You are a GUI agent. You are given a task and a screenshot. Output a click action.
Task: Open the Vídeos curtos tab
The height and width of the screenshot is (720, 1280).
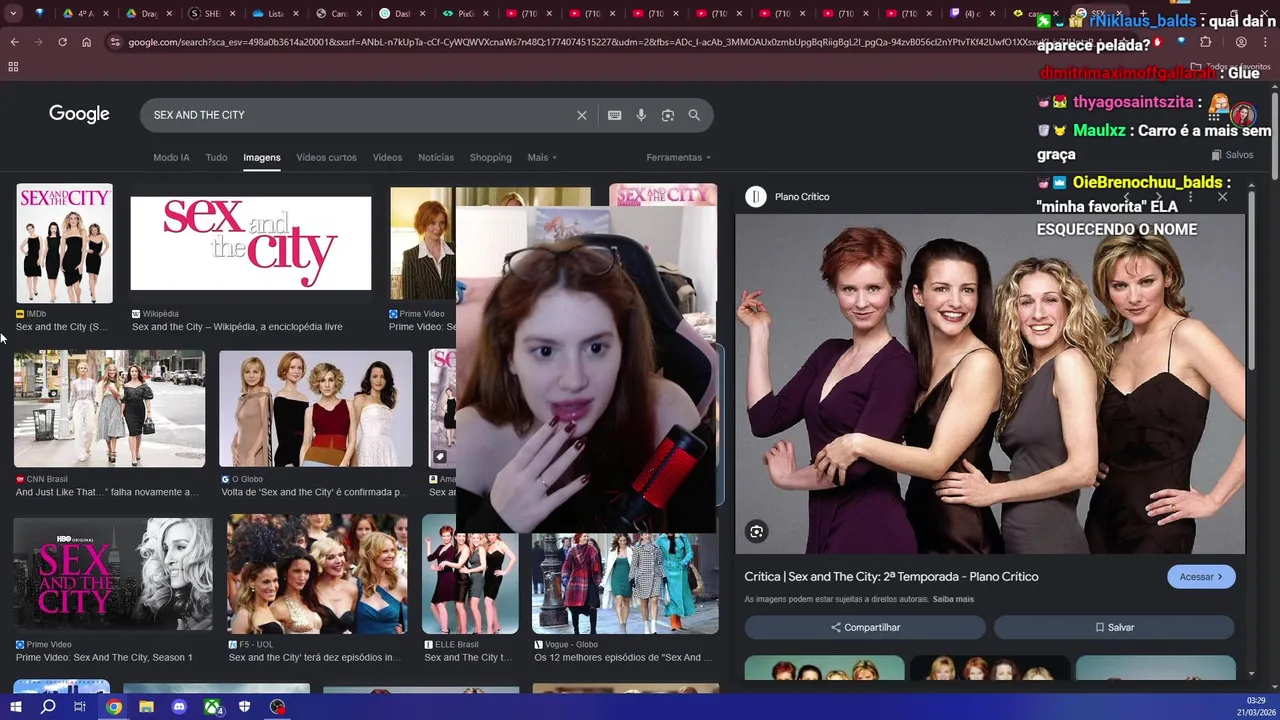tap(326, 157)
